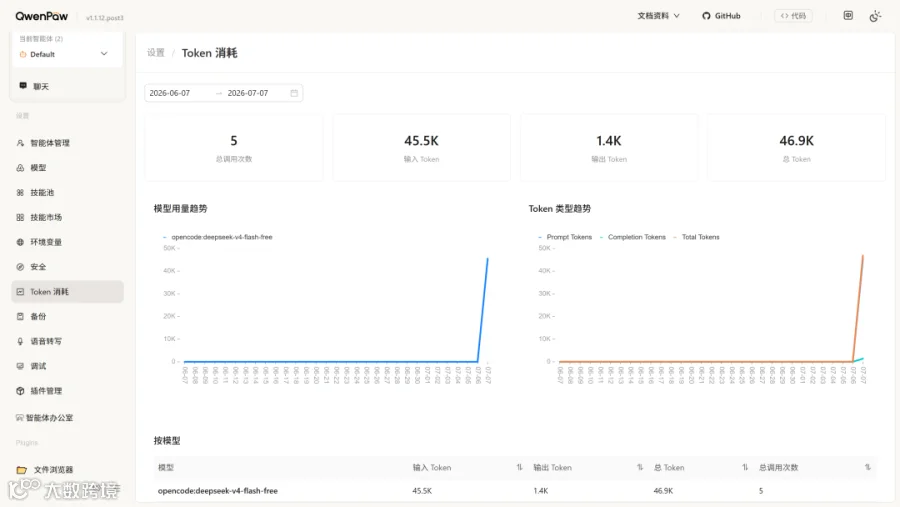The image size is (900, 507).
Task: Click the 1.4K 输出 Token stat card
Action: 609,148
